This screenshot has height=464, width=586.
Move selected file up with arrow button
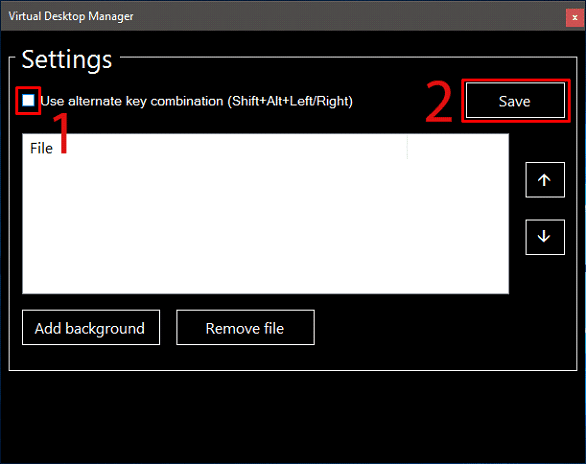[545, 180]
